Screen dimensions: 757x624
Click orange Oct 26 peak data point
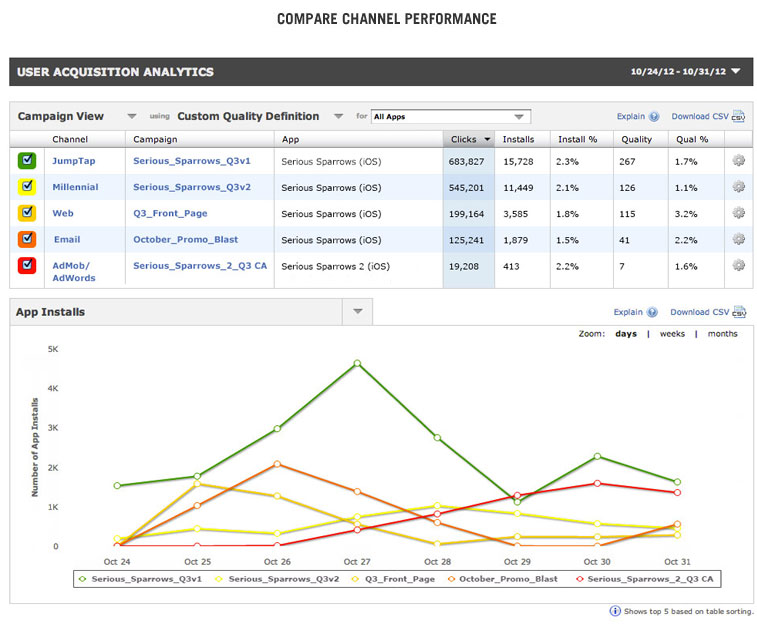[x=277, y=463]
